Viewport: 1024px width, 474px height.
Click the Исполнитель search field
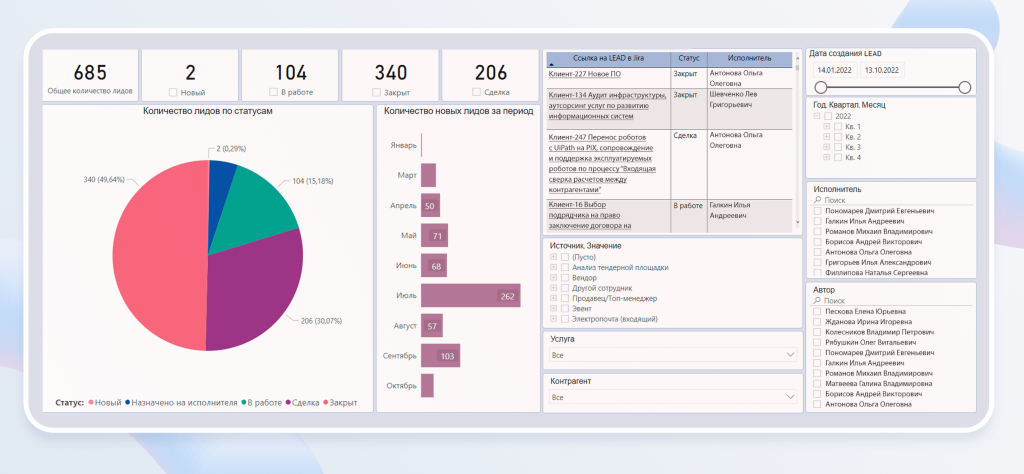pyautogui.click(x=892, y=200)
